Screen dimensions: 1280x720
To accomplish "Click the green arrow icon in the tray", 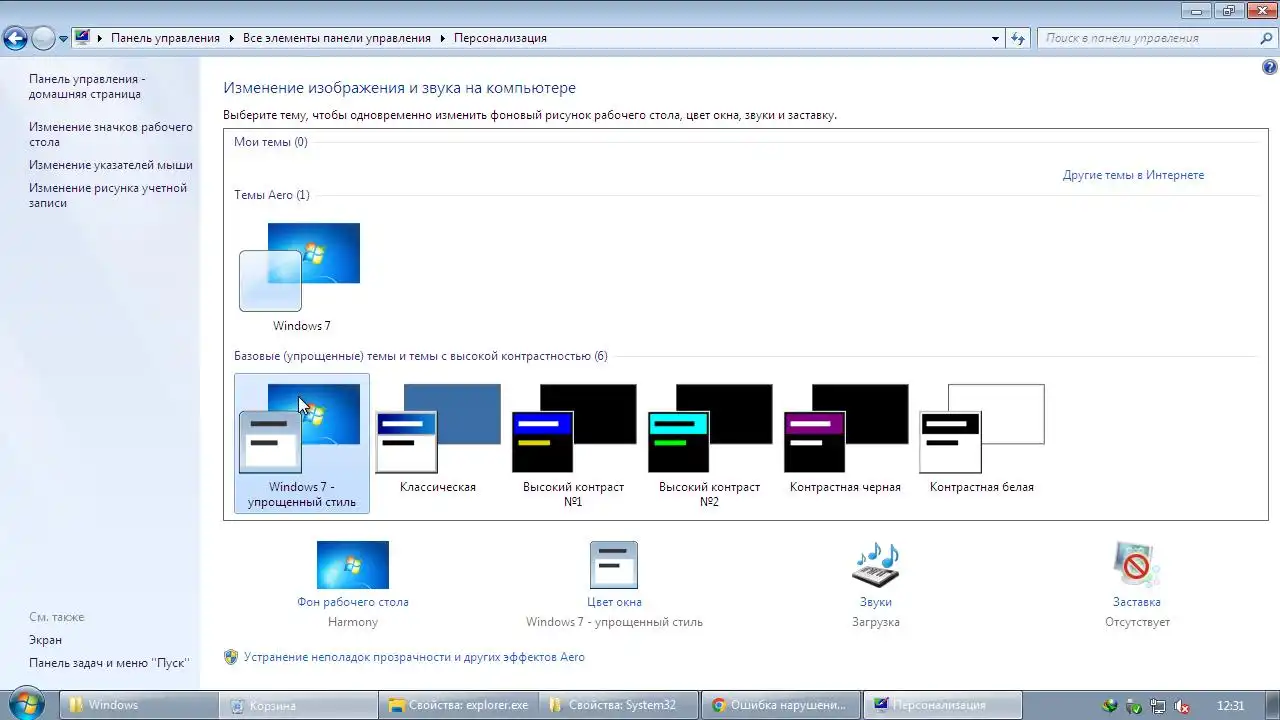I will click(1110, 706).
